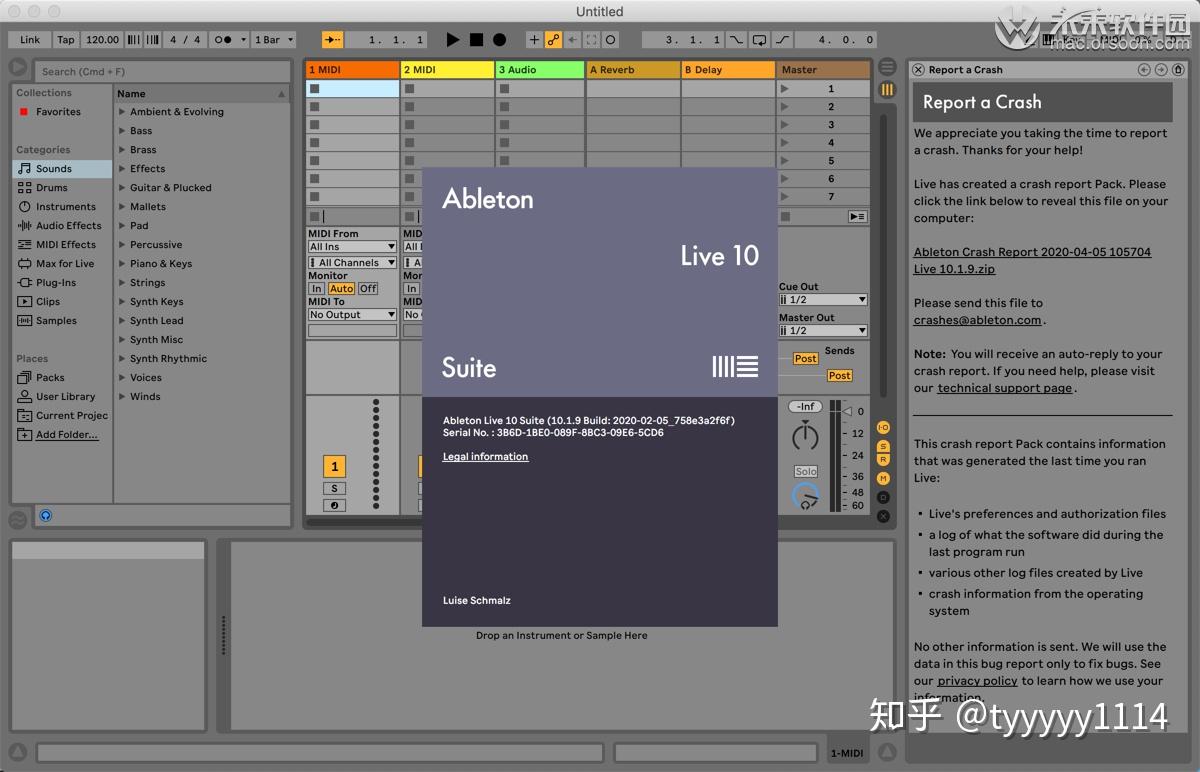The image size is (1200, 772).
Task: Launch scene 3 in the Master track
Action: (785, 125)
